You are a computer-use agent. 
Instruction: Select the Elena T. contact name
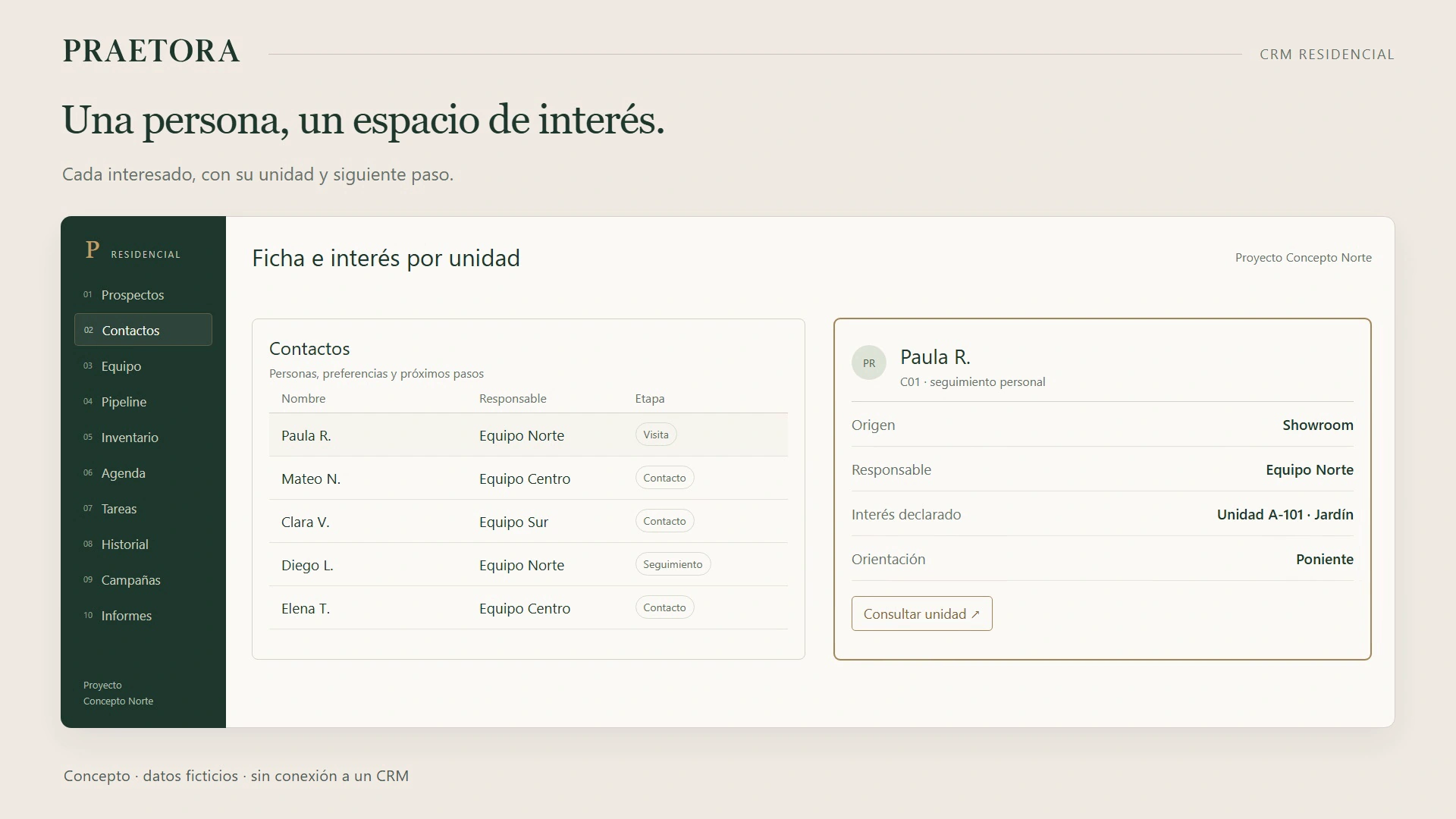click(306, 608)
